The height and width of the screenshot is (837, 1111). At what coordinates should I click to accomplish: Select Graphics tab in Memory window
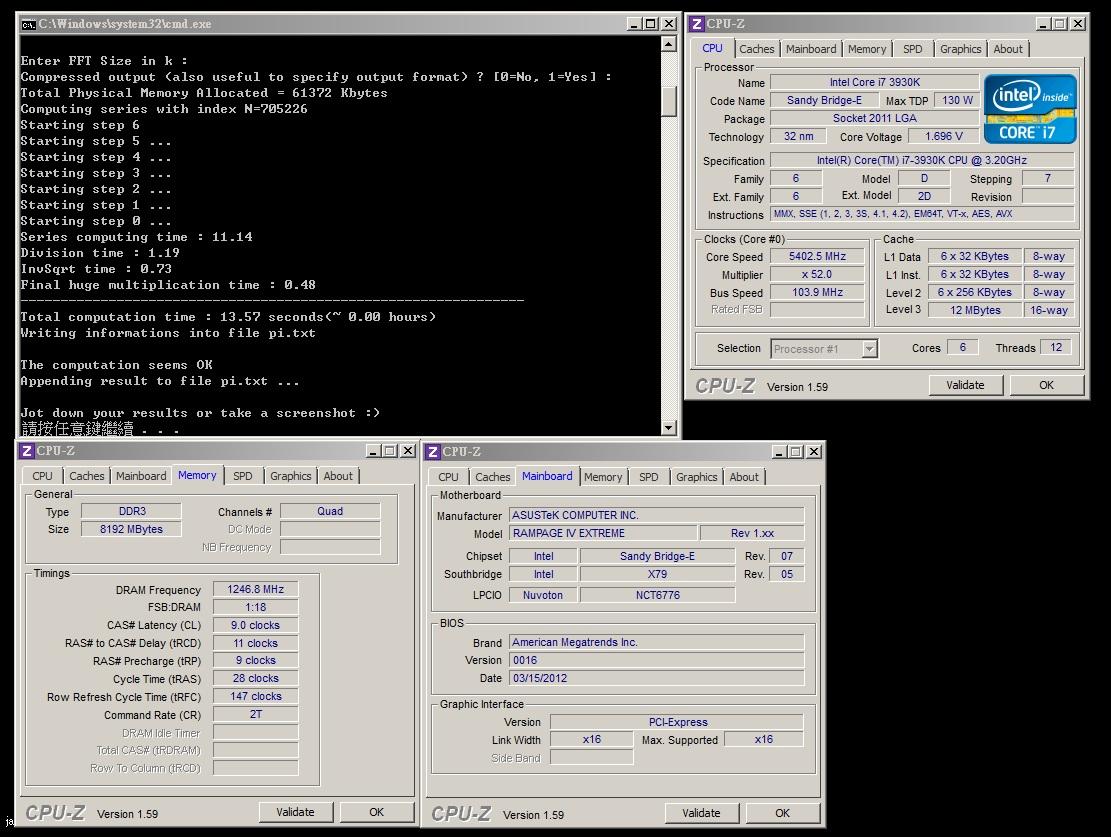coord(291,476)
